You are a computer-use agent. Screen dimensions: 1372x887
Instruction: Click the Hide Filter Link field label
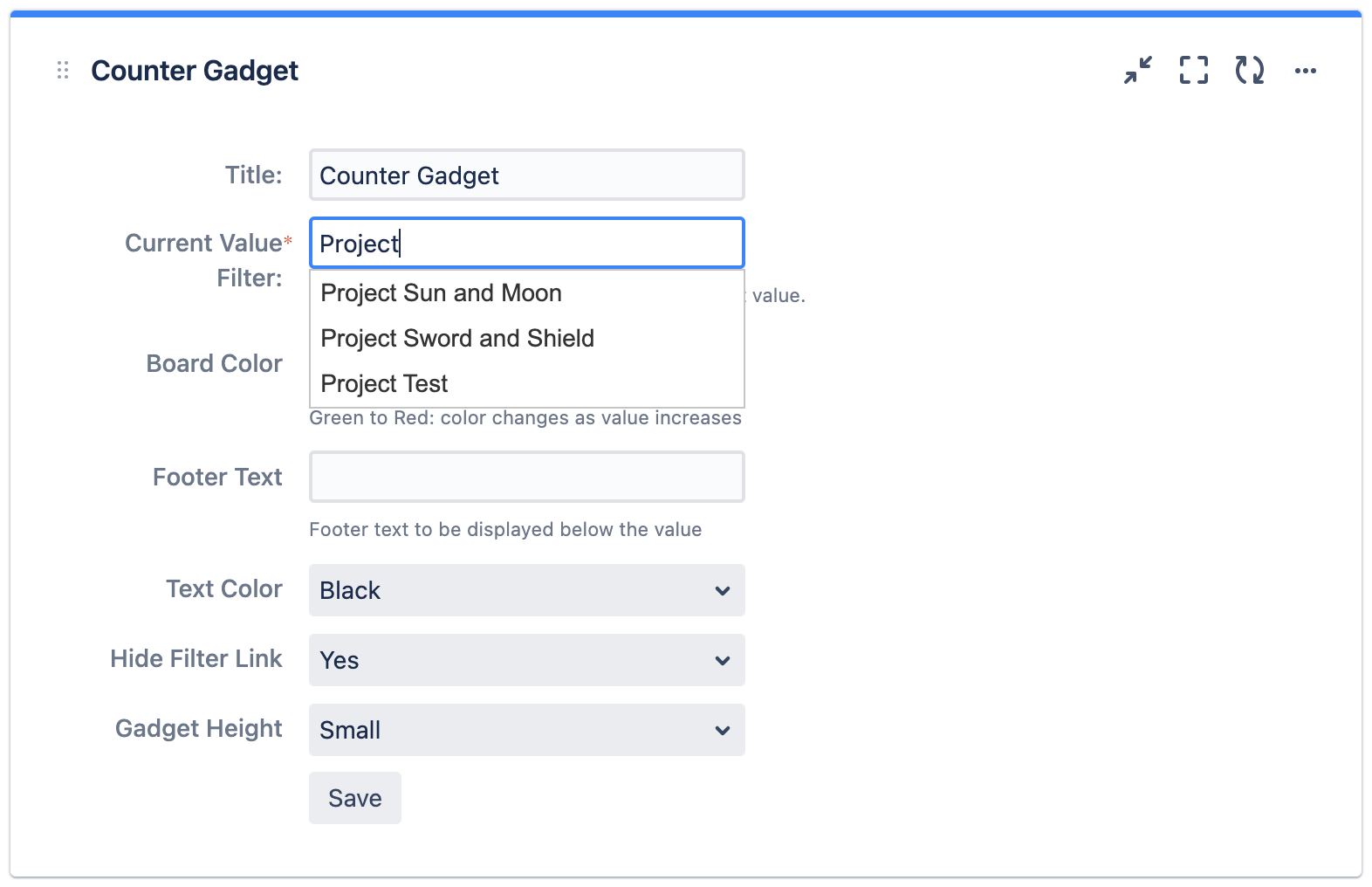[196, 658]
